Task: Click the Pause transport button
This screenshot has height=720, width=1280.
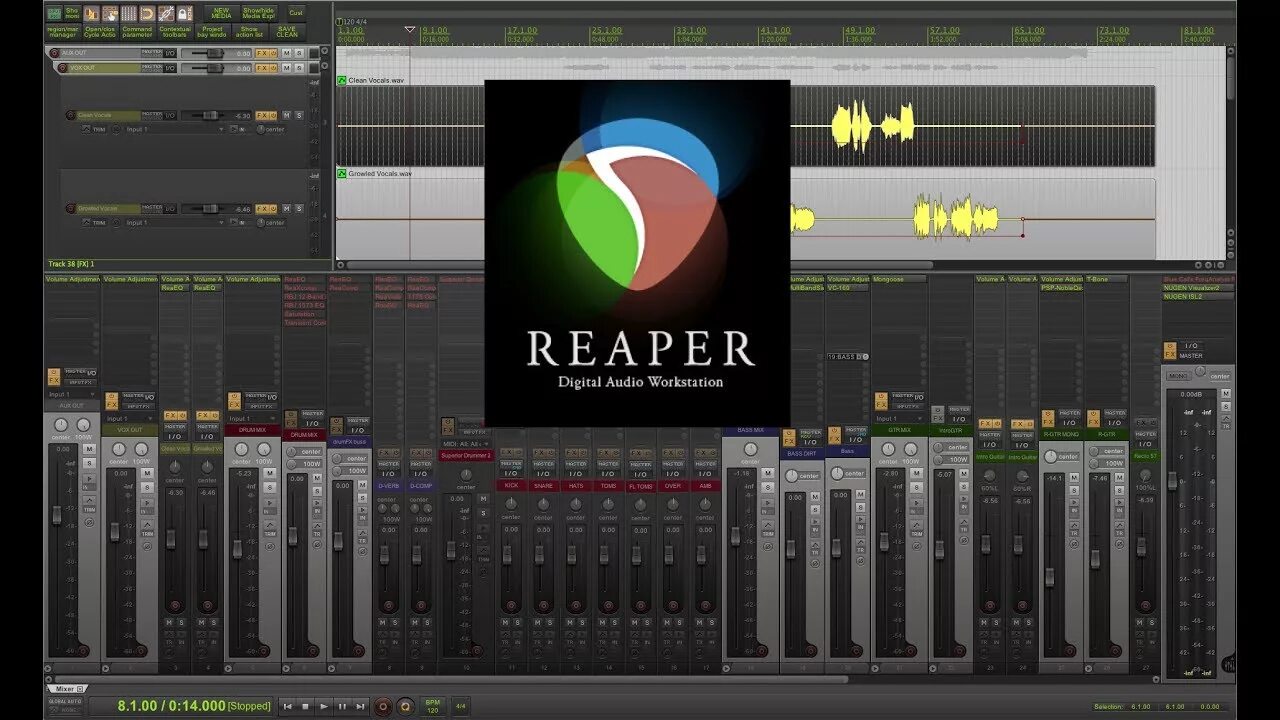Action: (342, 706)
